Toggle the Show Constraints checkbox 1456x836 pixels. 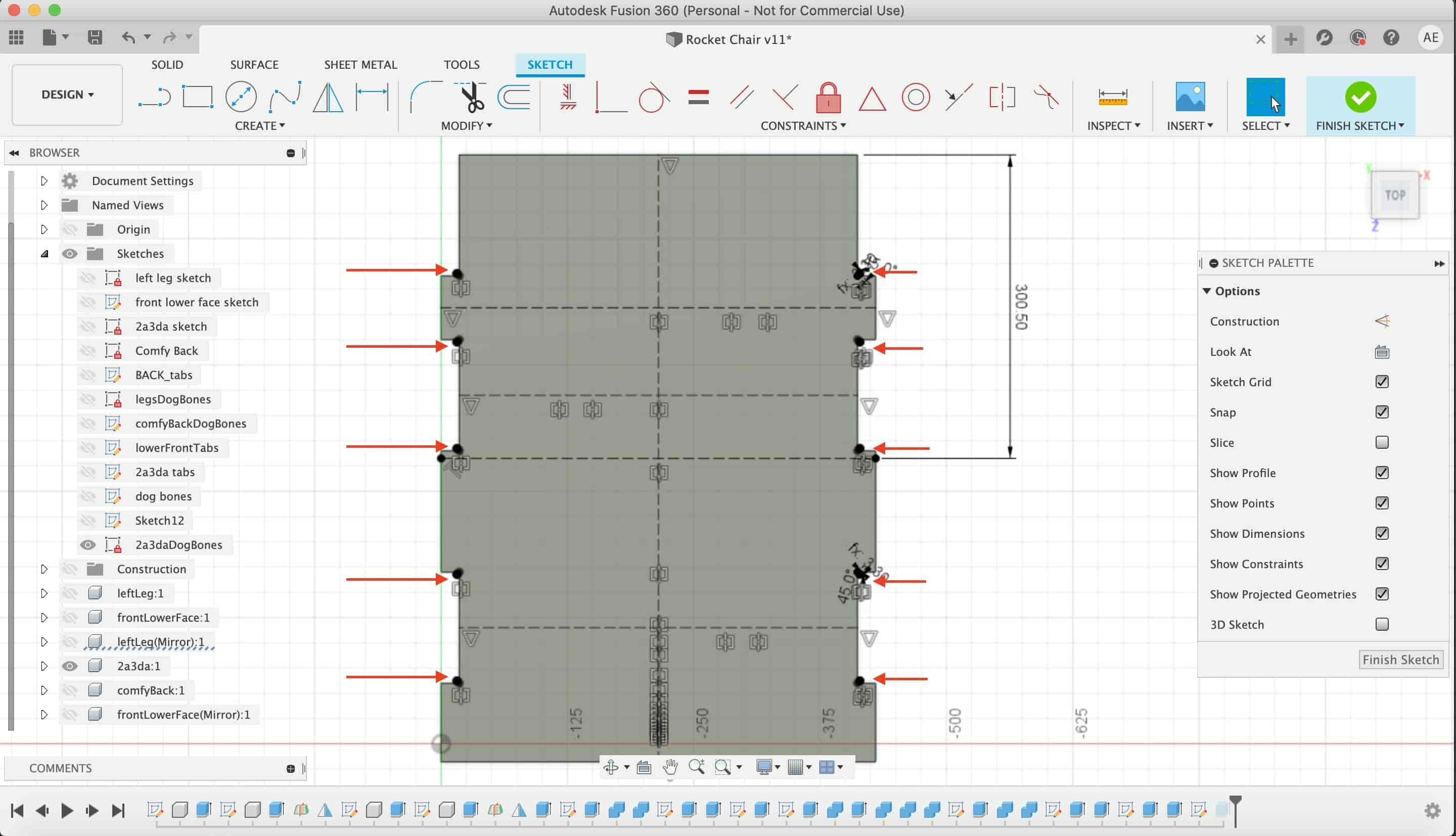[x=1381, y=564]
